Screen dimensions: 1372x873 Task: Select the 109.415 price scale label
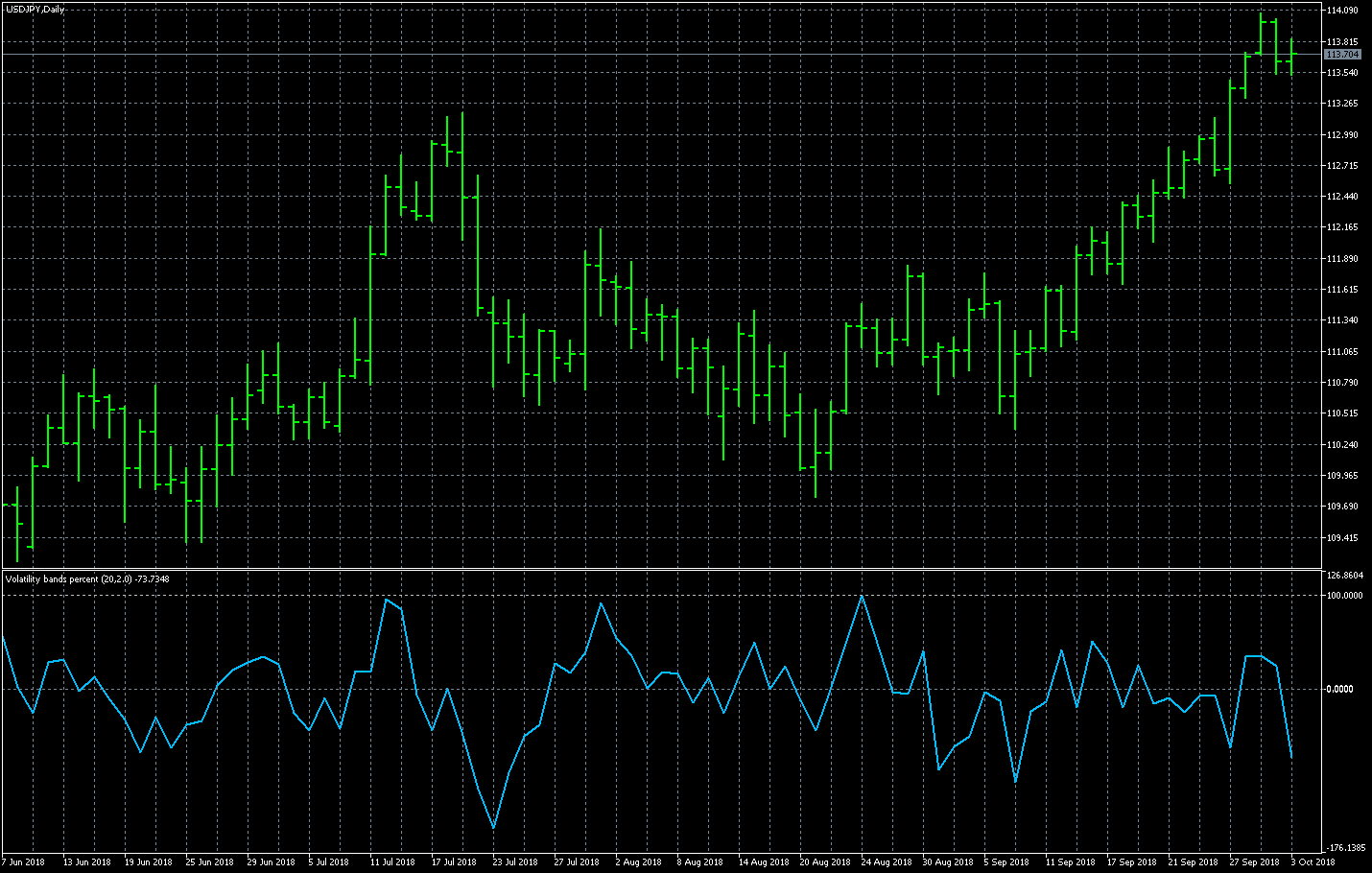[x=1342, y=538]
